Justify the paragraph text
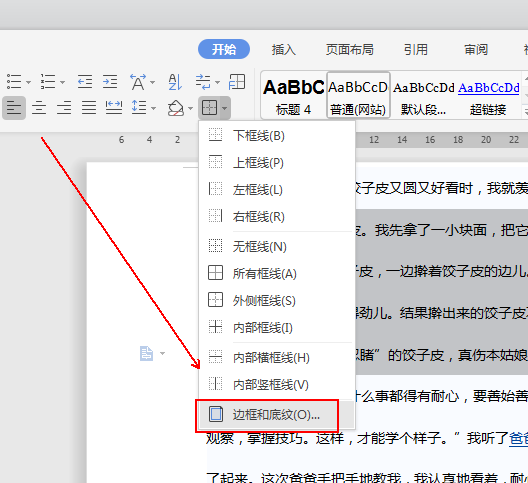The width and height of the screenshot is (528, 483). (89, 108)
